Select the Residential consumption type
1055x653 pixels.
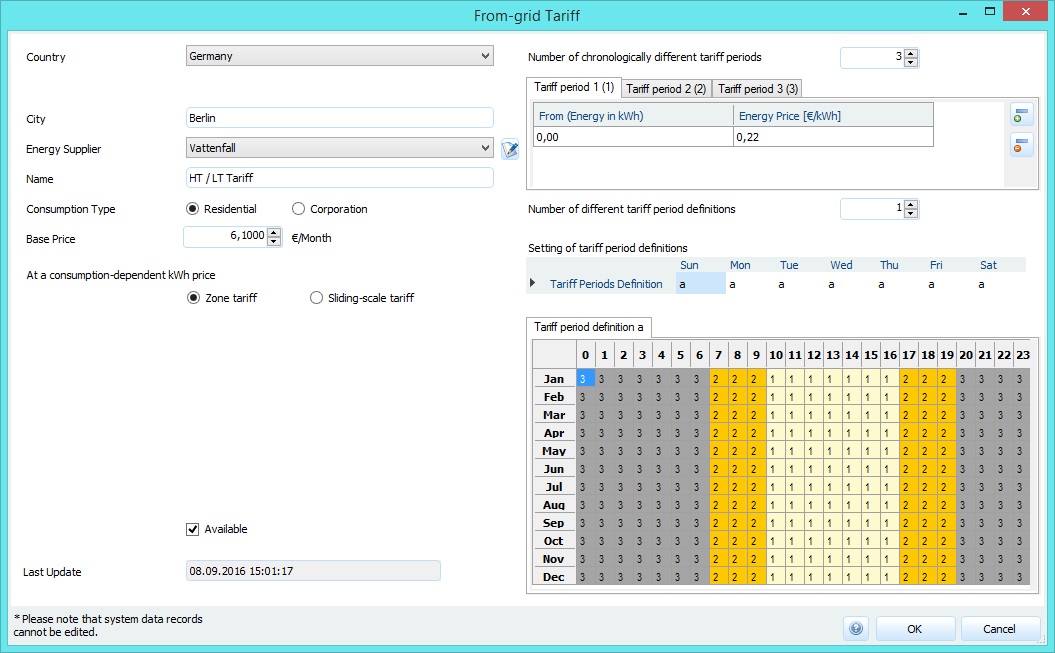193,209
